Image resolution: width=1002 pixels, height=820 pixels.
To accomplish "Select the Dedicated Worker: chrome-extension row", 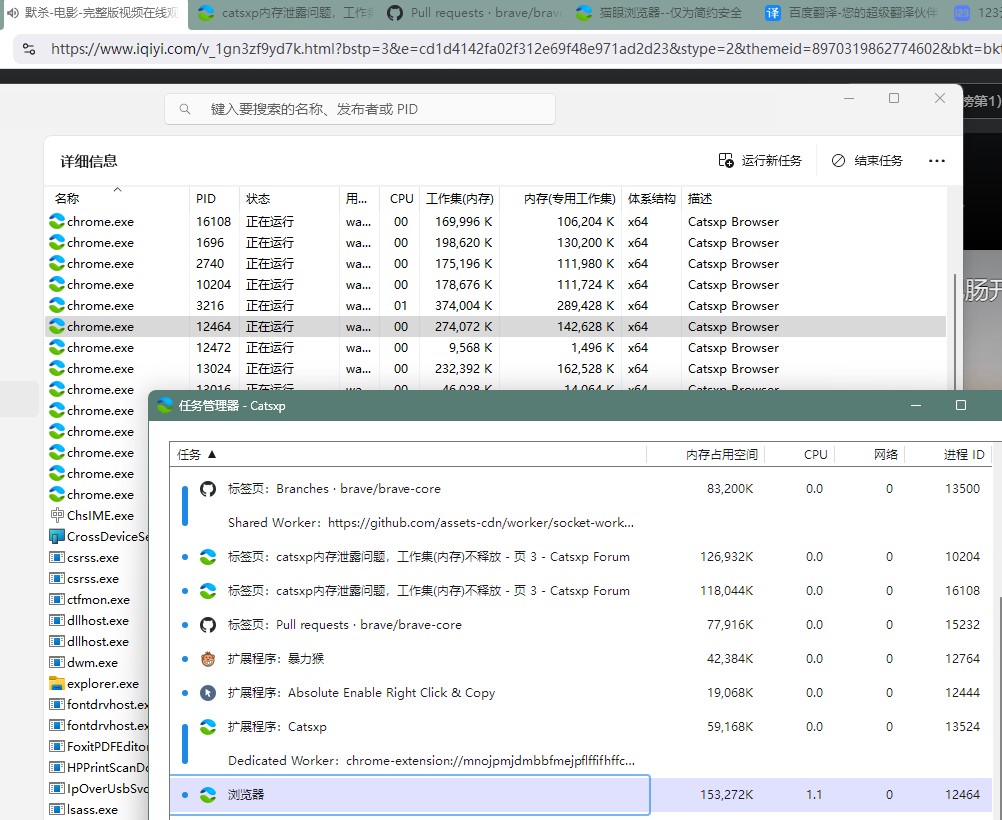I will pyautogui.click(x=431, y=761).
